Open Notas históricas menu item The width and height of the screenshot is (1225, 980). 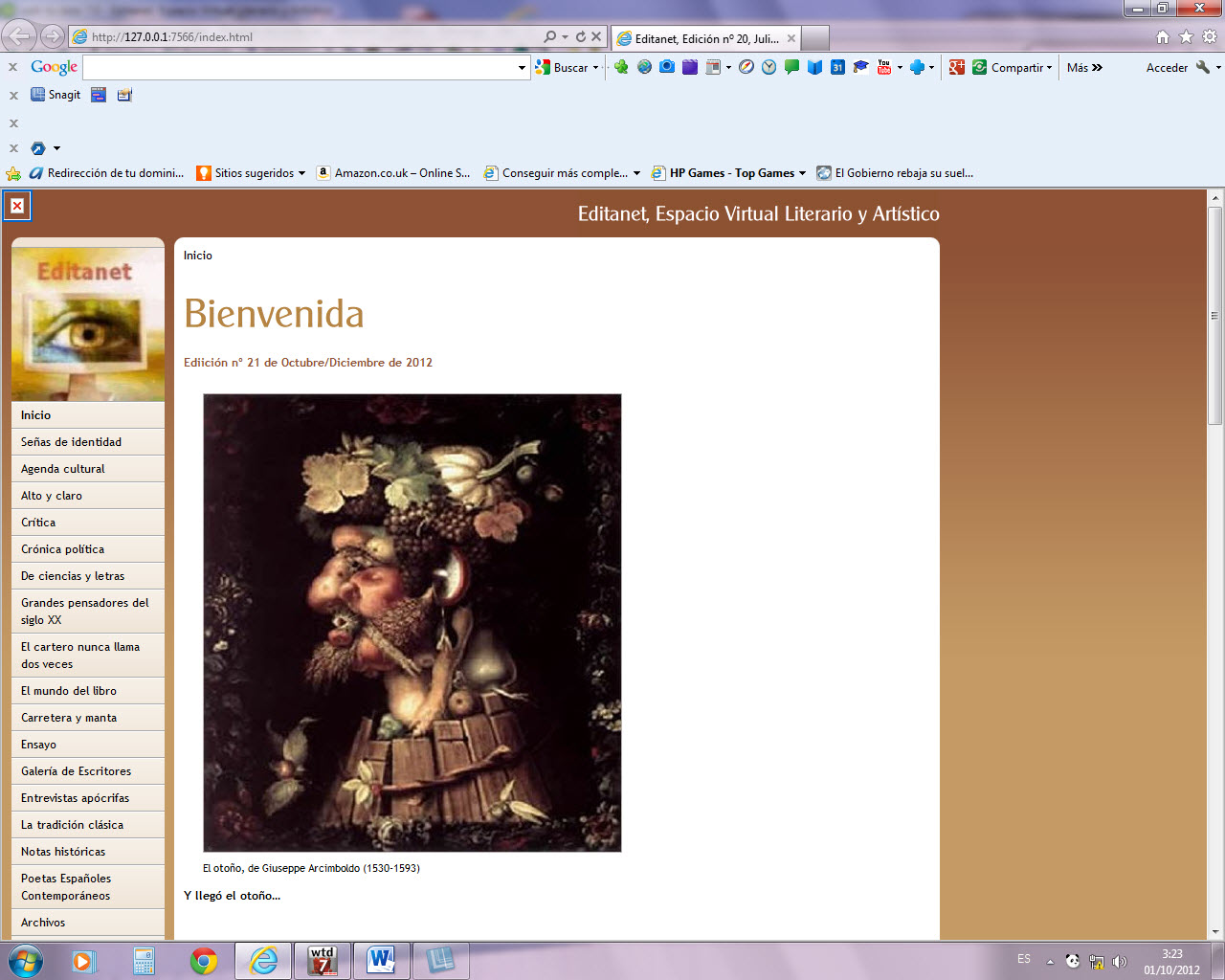(x=88, y=852)
